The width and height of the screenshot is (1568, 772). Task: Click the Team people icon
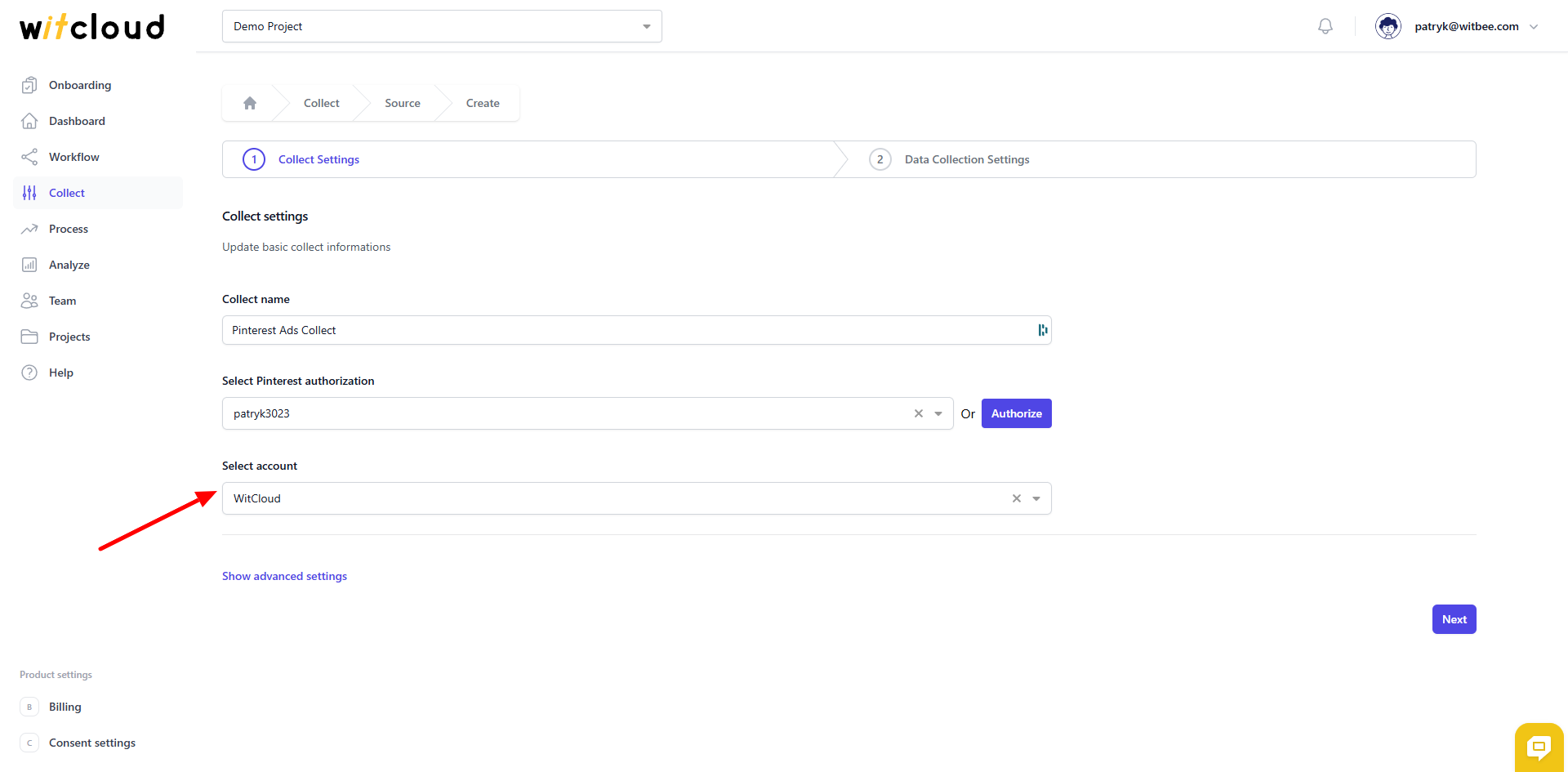pos(29,301)
